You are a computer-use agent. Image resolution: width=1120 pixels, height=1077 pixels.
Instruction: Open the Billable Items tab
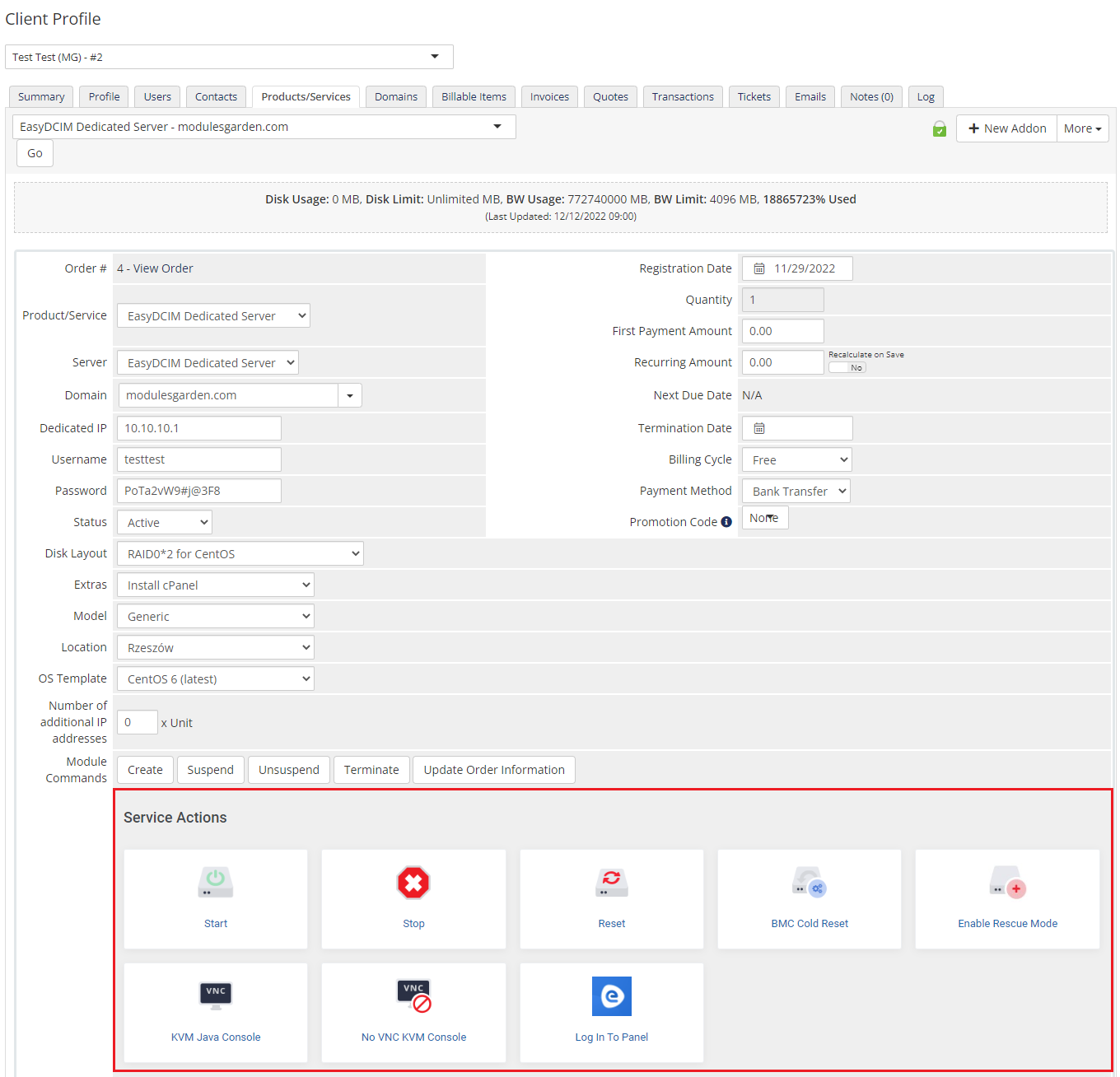pyautogui.click(x=474, y=96)
